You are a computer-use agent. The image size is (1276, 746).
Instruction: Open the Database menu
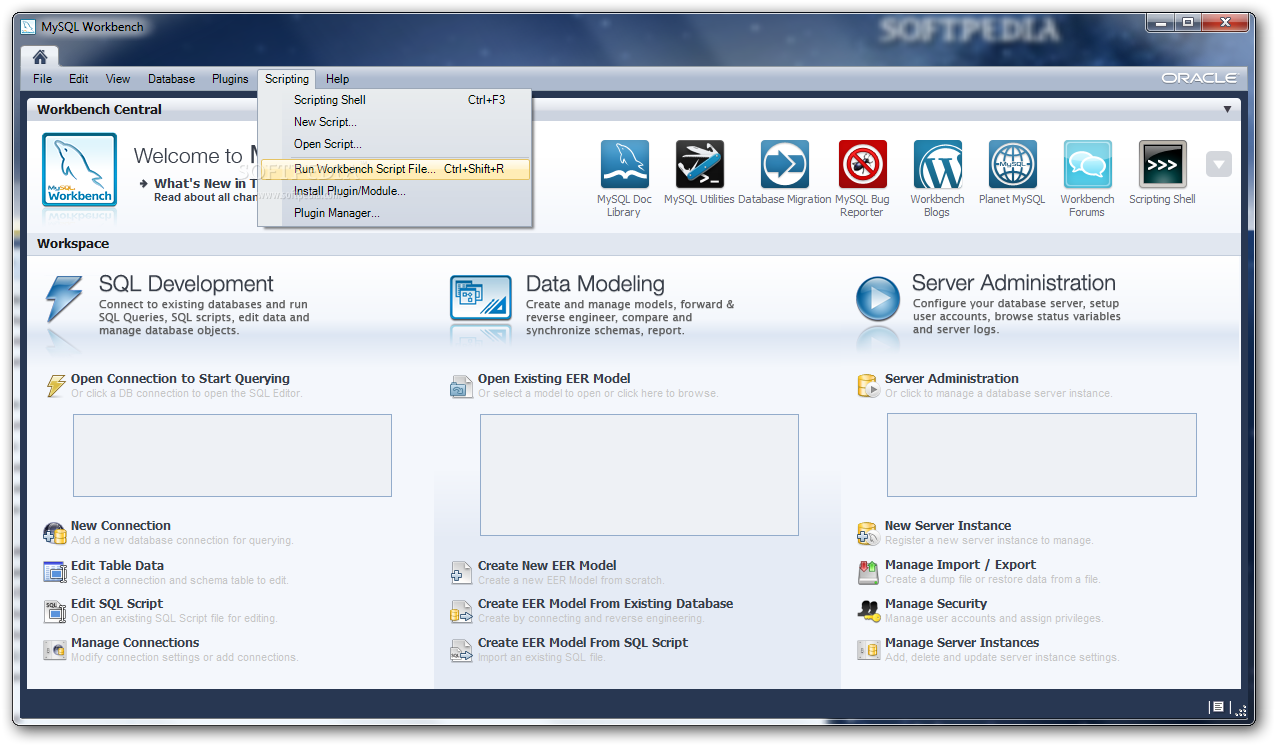point(172,79)
